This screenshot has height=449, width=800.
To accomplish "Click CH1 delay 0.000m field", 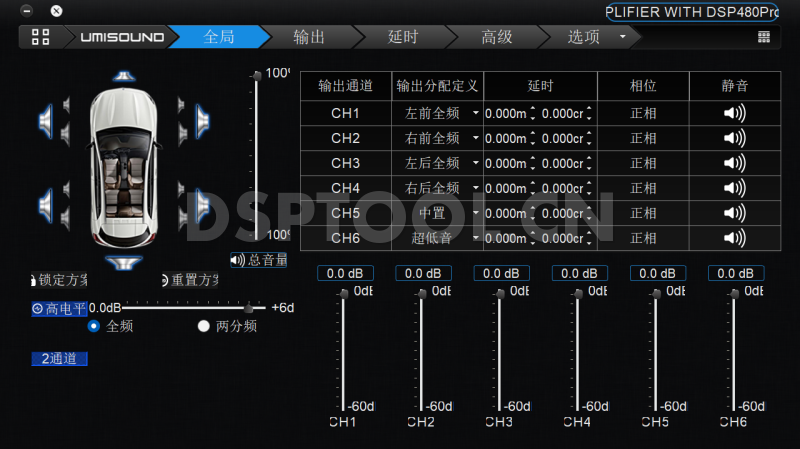I will click(x=506, y=113).
